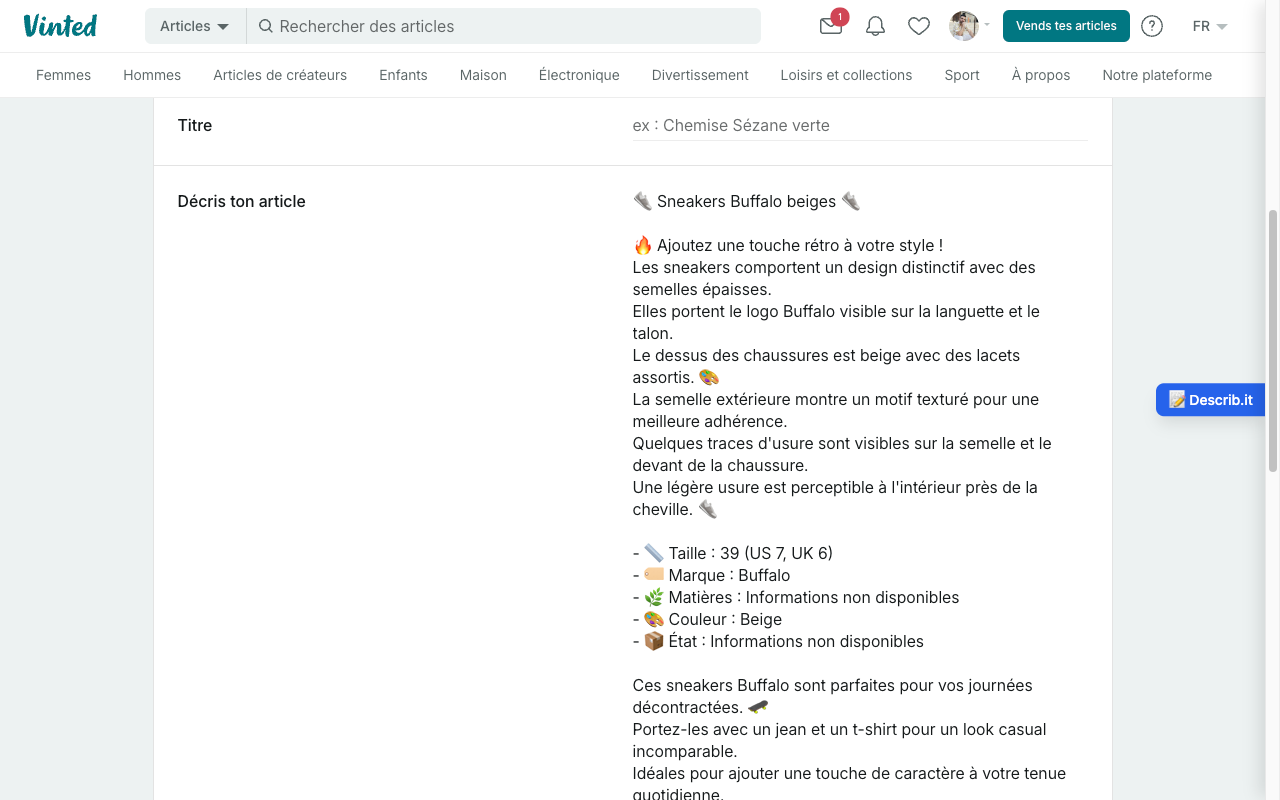The image size is (1280, 800).
Task: Click the 'Matières : Informations non disponibles' line
Action: [796, 598]
